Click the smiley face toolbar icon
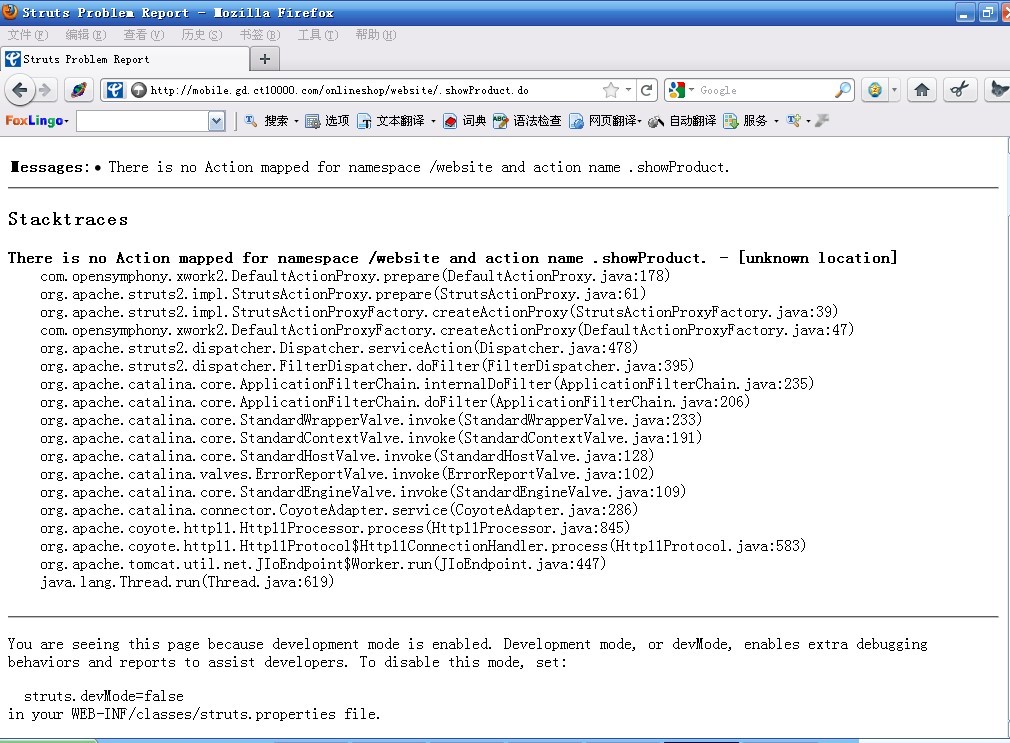The width and height of the screenshot is (1010, 743). pos(875,90)
